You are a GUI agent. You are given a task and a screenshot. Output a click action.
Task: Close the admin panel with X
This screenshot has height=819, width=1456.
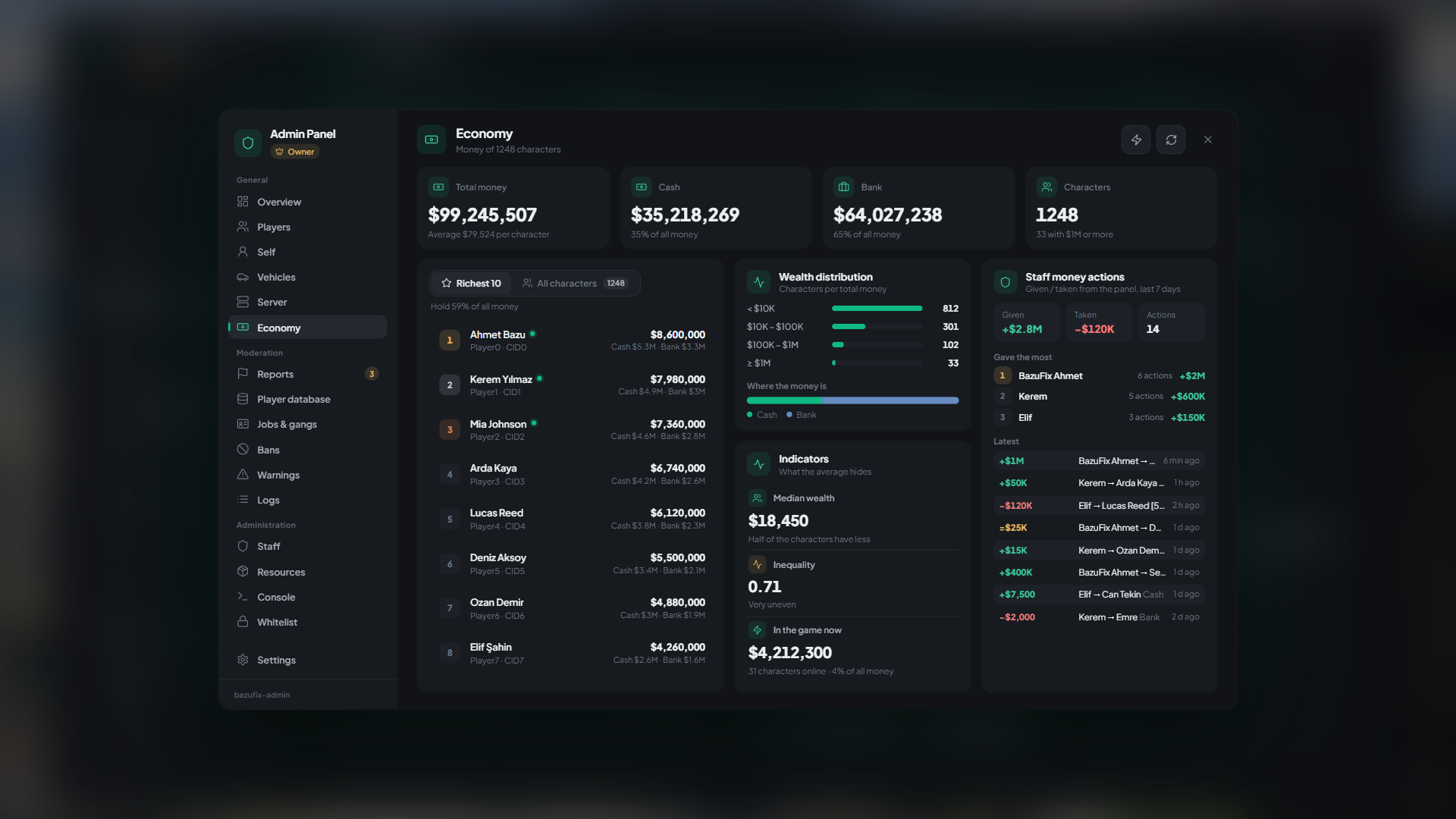tap(1208, 140)
